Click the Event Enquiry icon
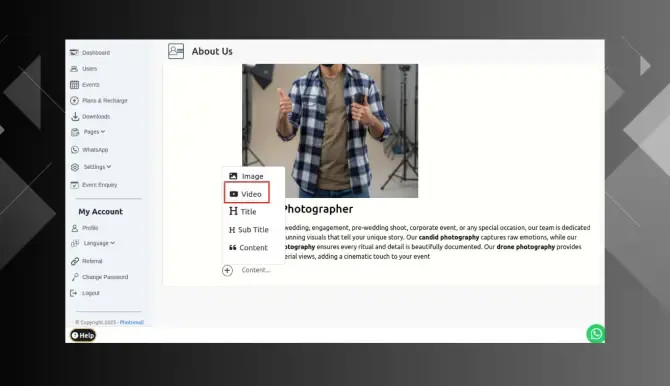The height and width of the screenshot is (386, 670). tap(74, 185)
